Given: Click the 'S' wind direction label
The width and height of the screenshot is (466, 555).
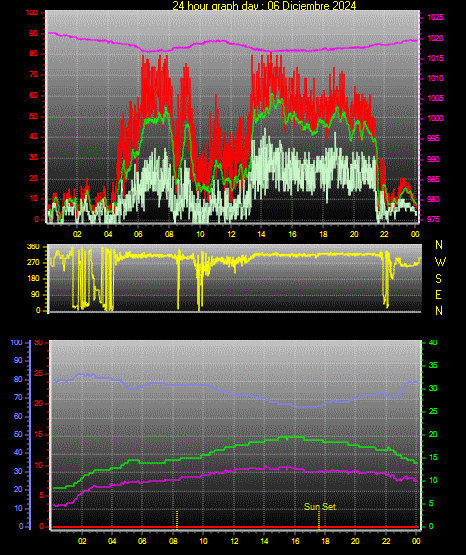Looking at the screenshot, I should point(438,279).
